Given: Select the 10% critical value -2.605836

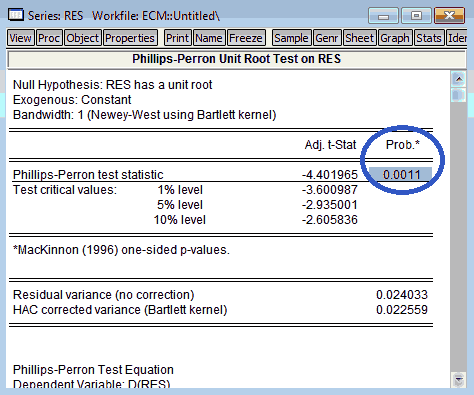Looking at the screenshot, I should [x=330, y=219].
